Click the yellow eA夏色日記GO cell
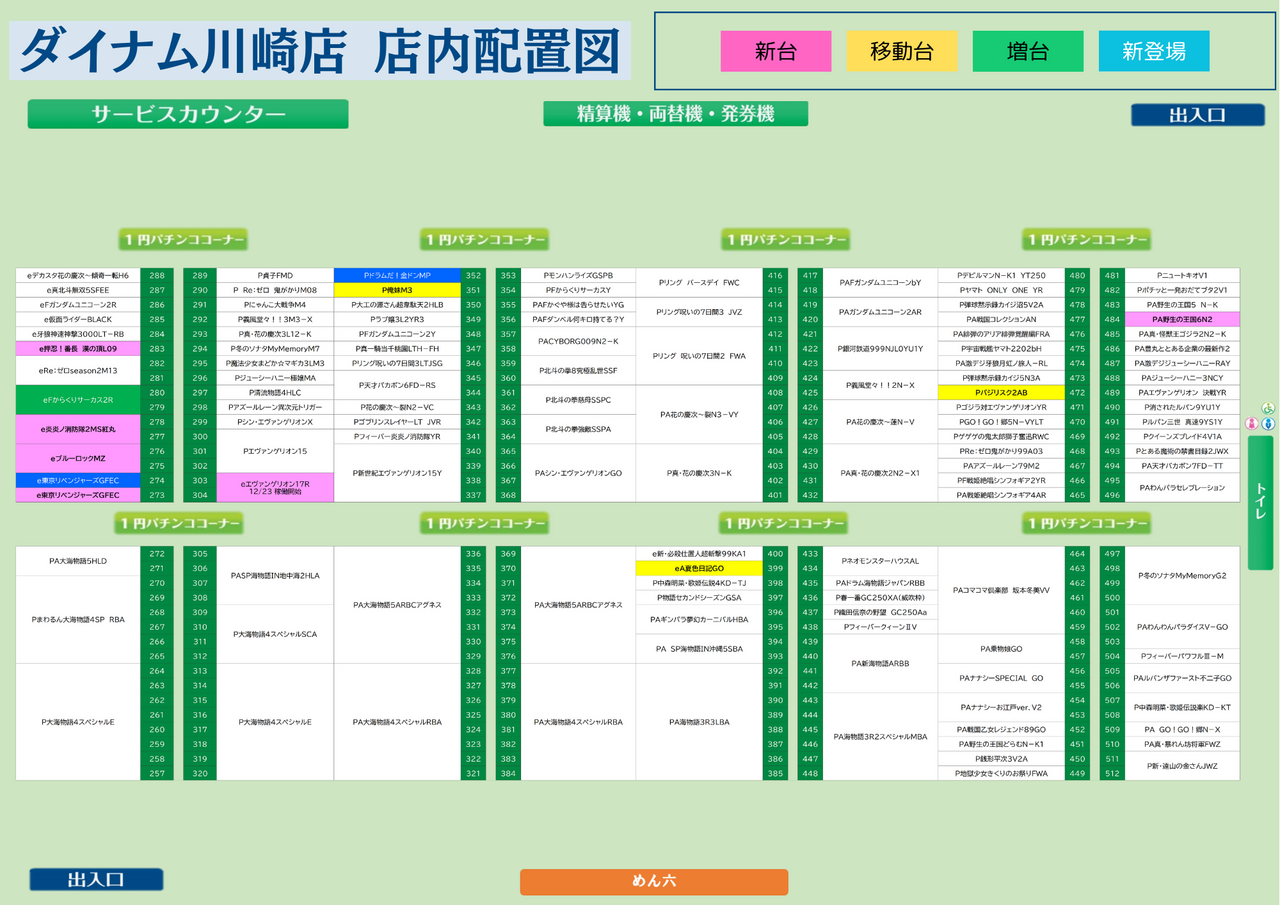Screen dimensions: 1280x905 (699, 568)
